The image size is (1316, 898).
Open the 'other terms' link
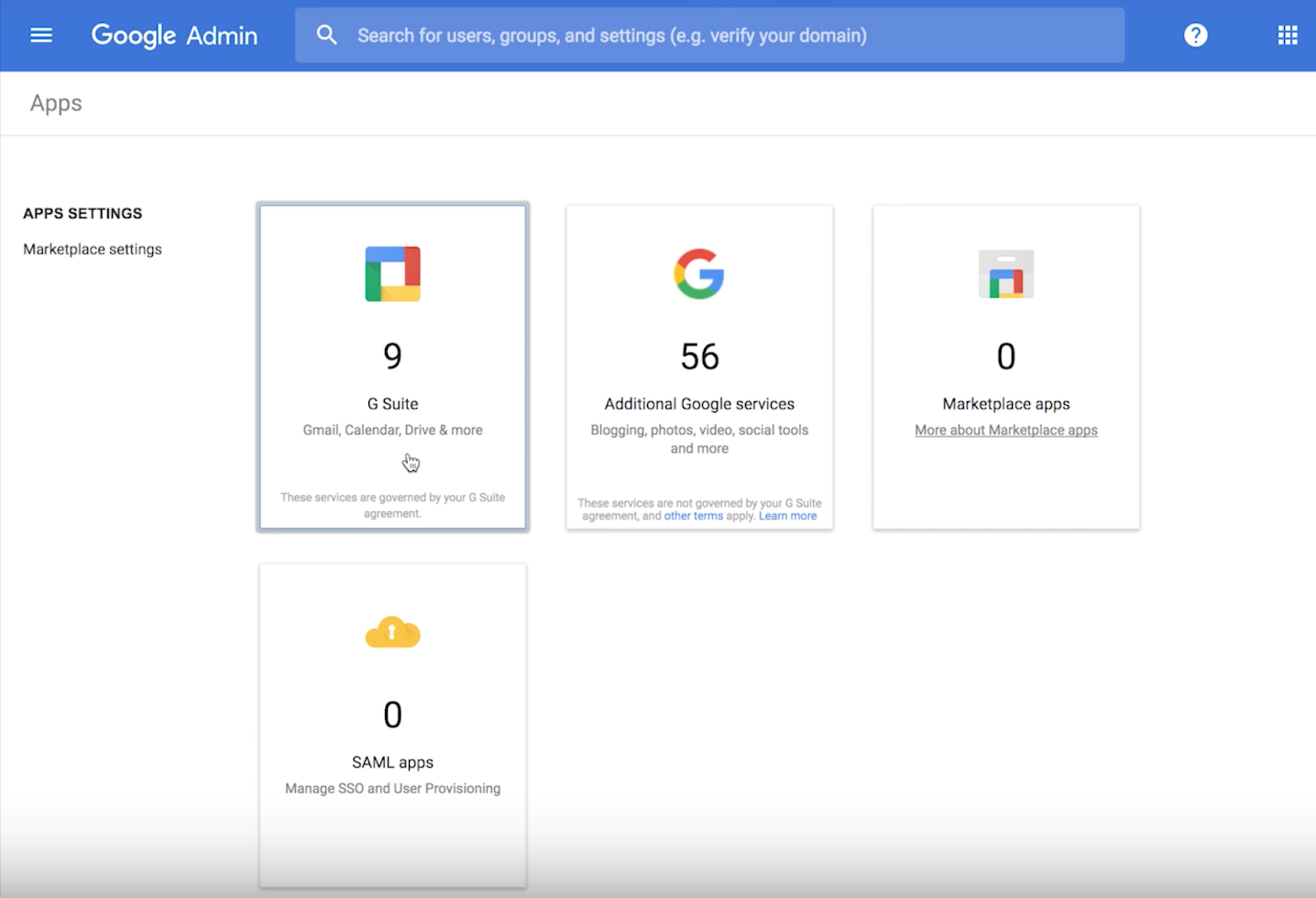coord(694,516)
